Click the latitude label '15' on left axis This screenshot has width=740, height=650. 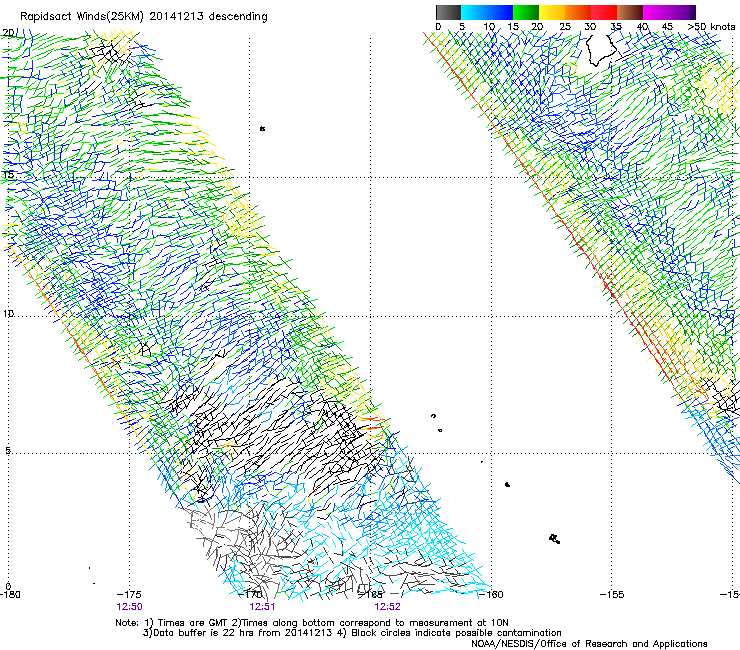(8, 175)
